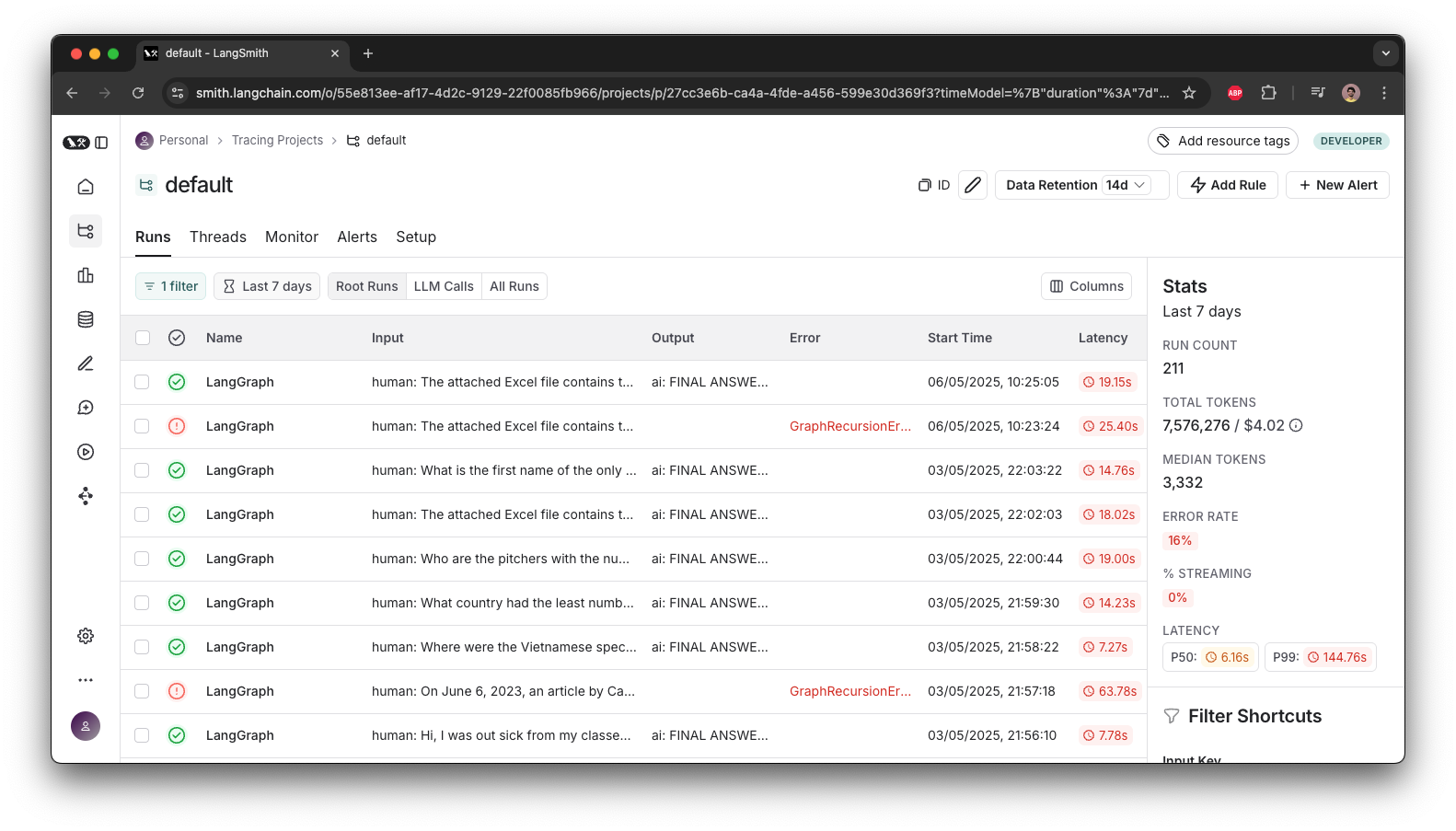Switch to the Alerts tab
Screen dimensions: 1456x831
(x=357, y=237)
